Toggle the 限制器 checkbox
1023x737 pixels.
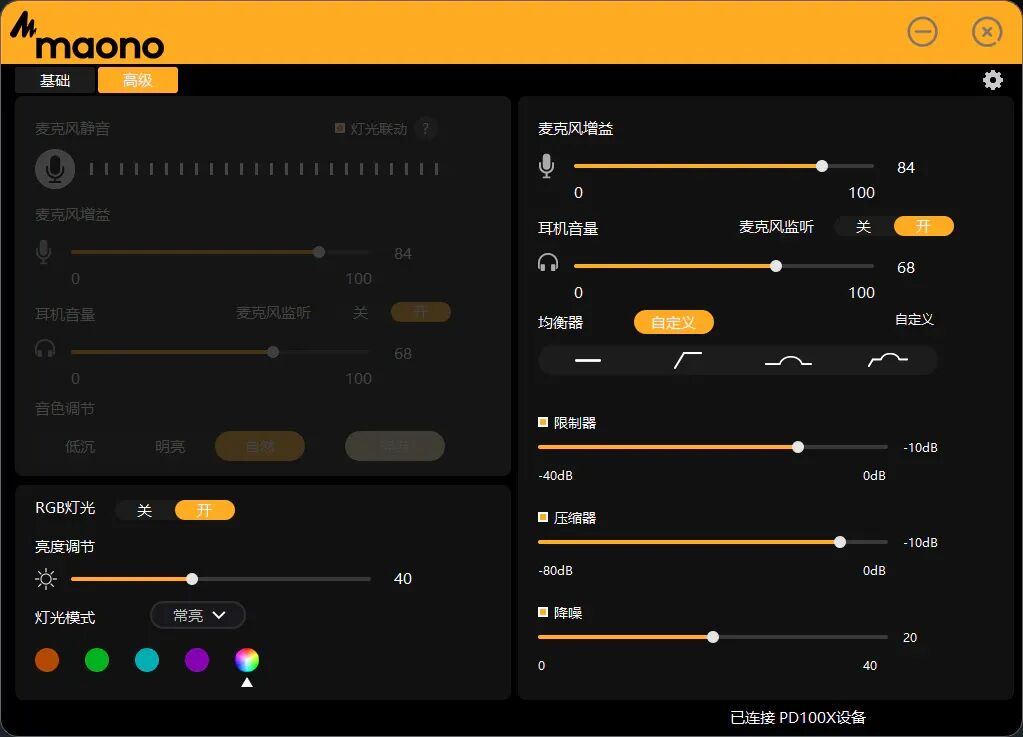543,422
